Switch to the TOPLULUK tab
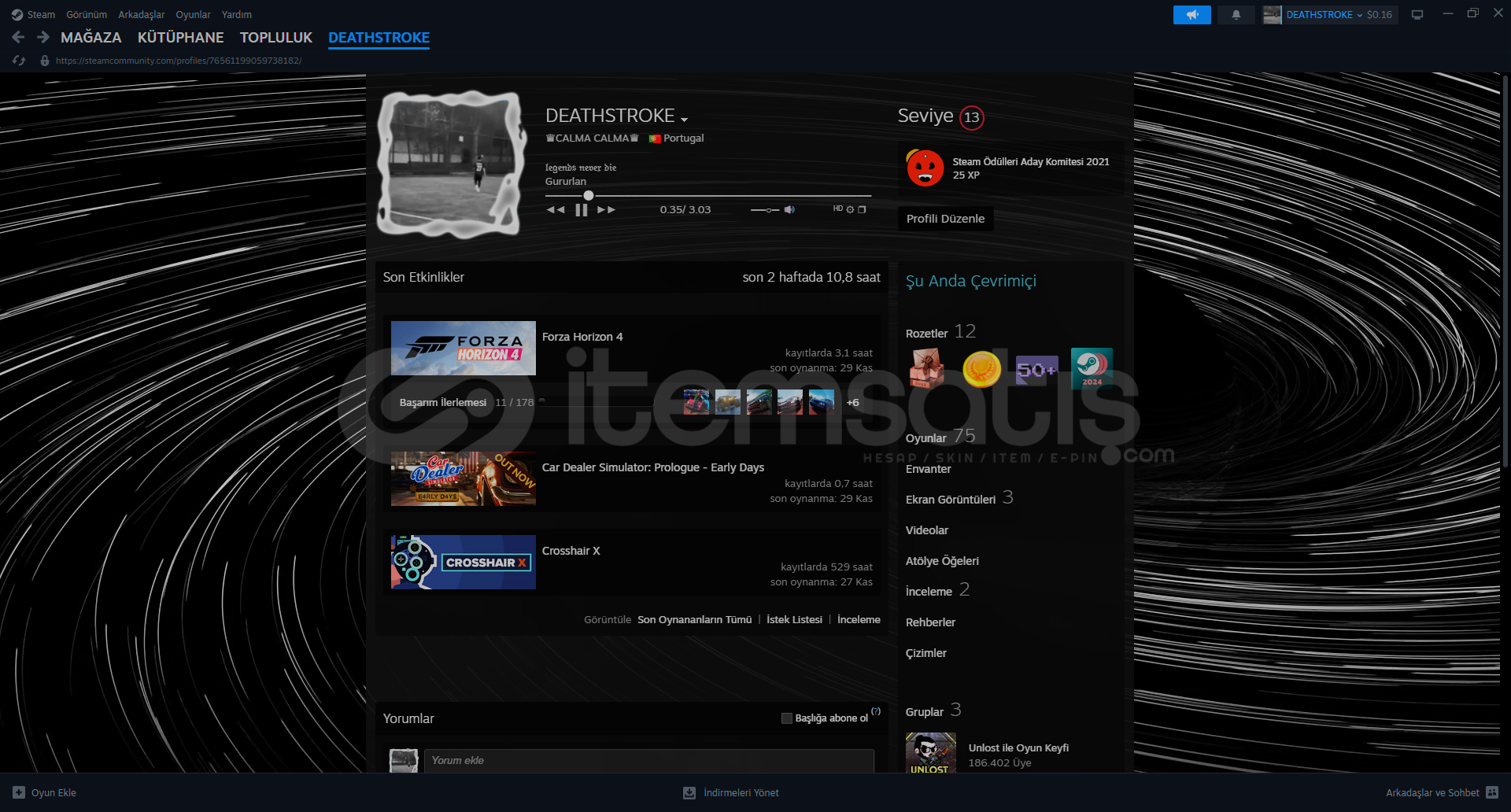1511x812 pixels. tap(276, 37)
